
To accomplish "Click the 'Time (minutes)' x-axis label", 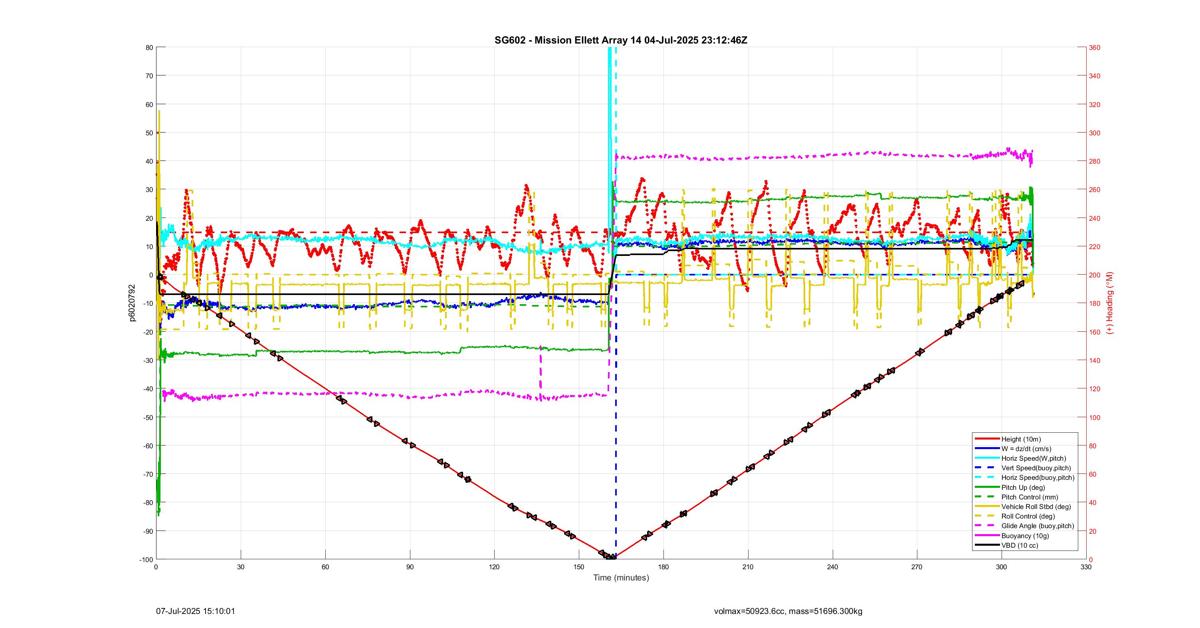I will tap(620, 577).
